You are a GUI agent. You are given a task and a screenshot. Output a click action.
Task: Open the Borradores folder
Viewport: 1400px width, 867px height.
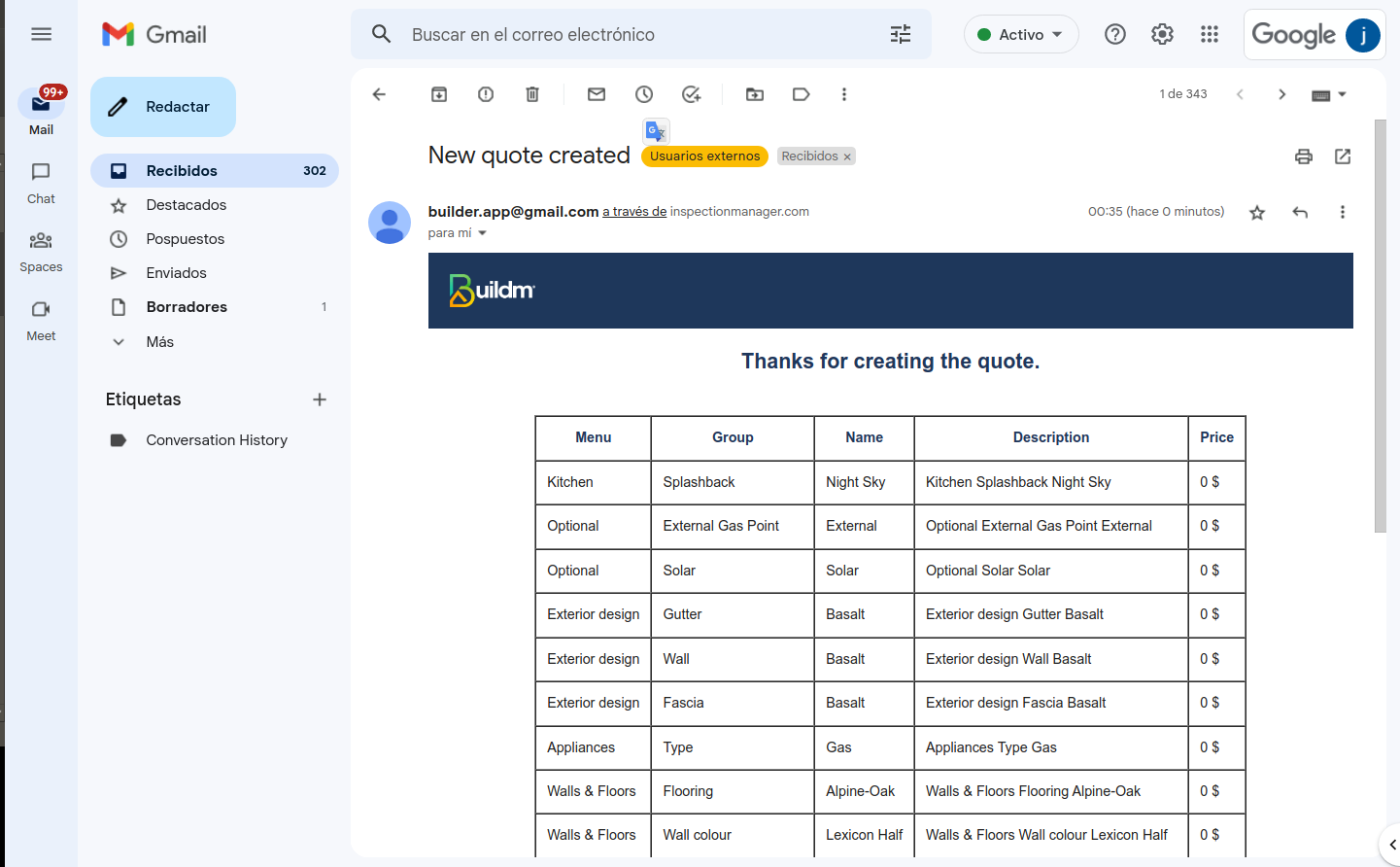[187, 307]
